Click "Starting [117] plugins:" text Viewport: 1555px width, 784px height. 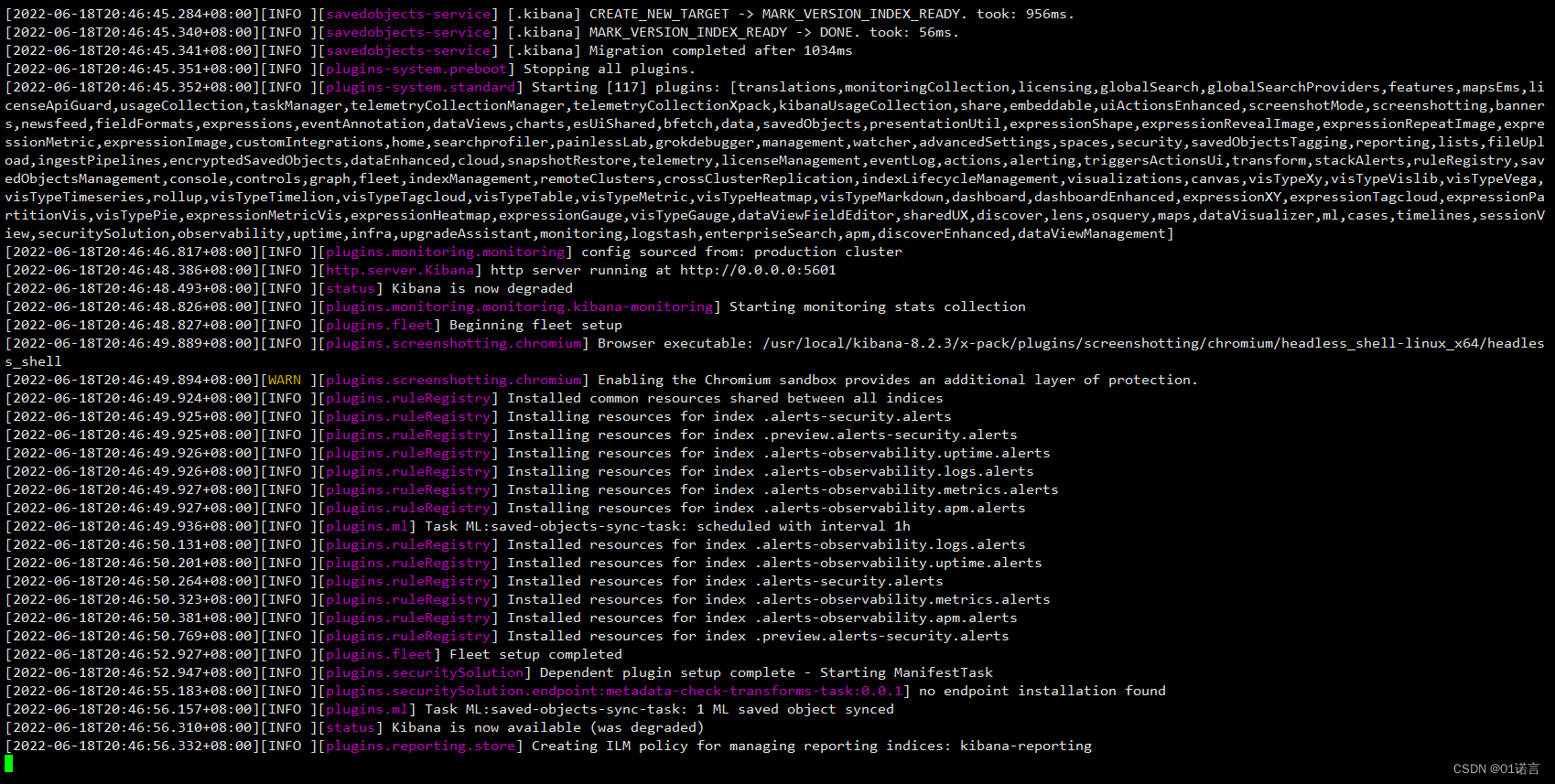[x=627, y=87]
